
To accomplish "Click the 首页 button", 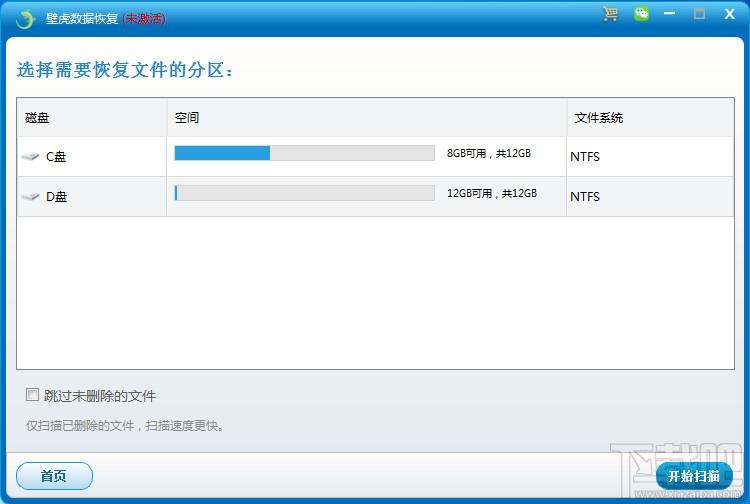I will tap(54, 476).
